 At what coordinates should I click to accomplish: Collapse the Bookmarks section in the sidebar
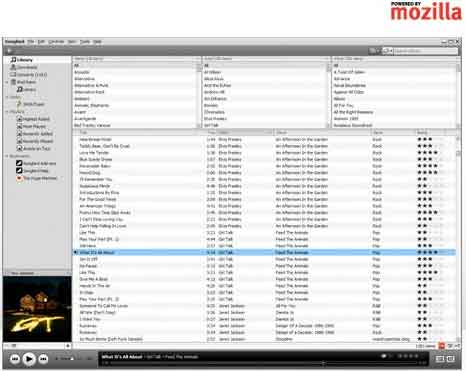point(7,156)
